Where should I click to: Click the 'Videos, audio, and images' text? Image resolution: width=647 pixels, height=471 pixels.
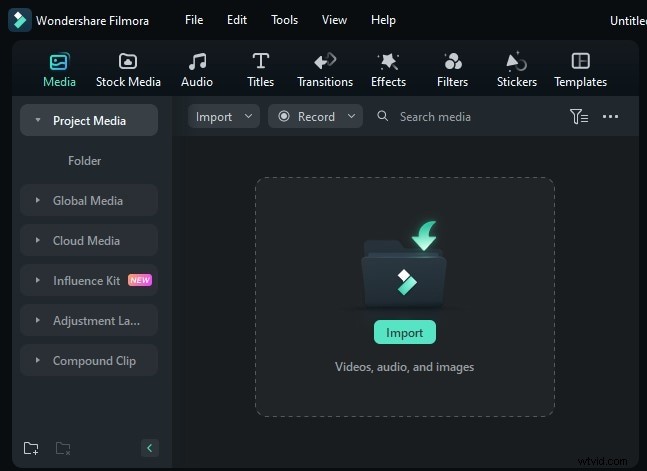coord(404,367)
